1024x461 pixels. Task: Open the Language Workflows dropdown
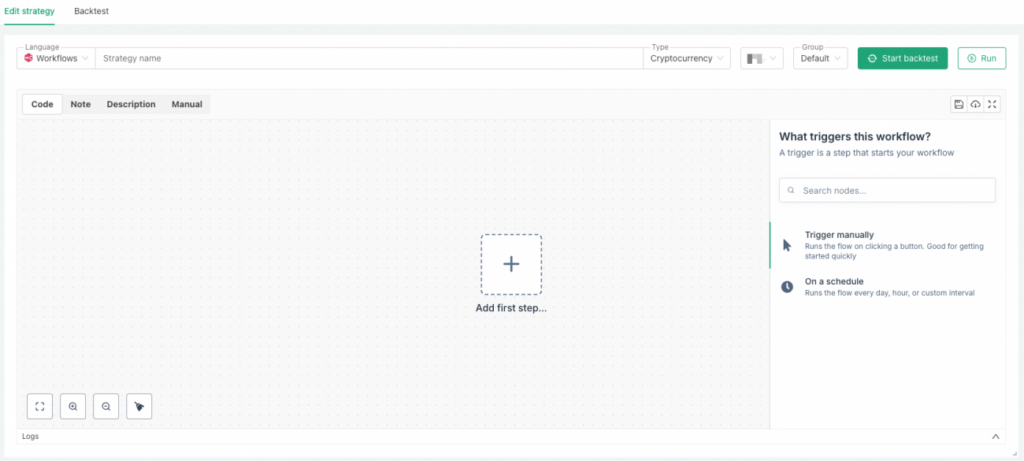(57, 59)
